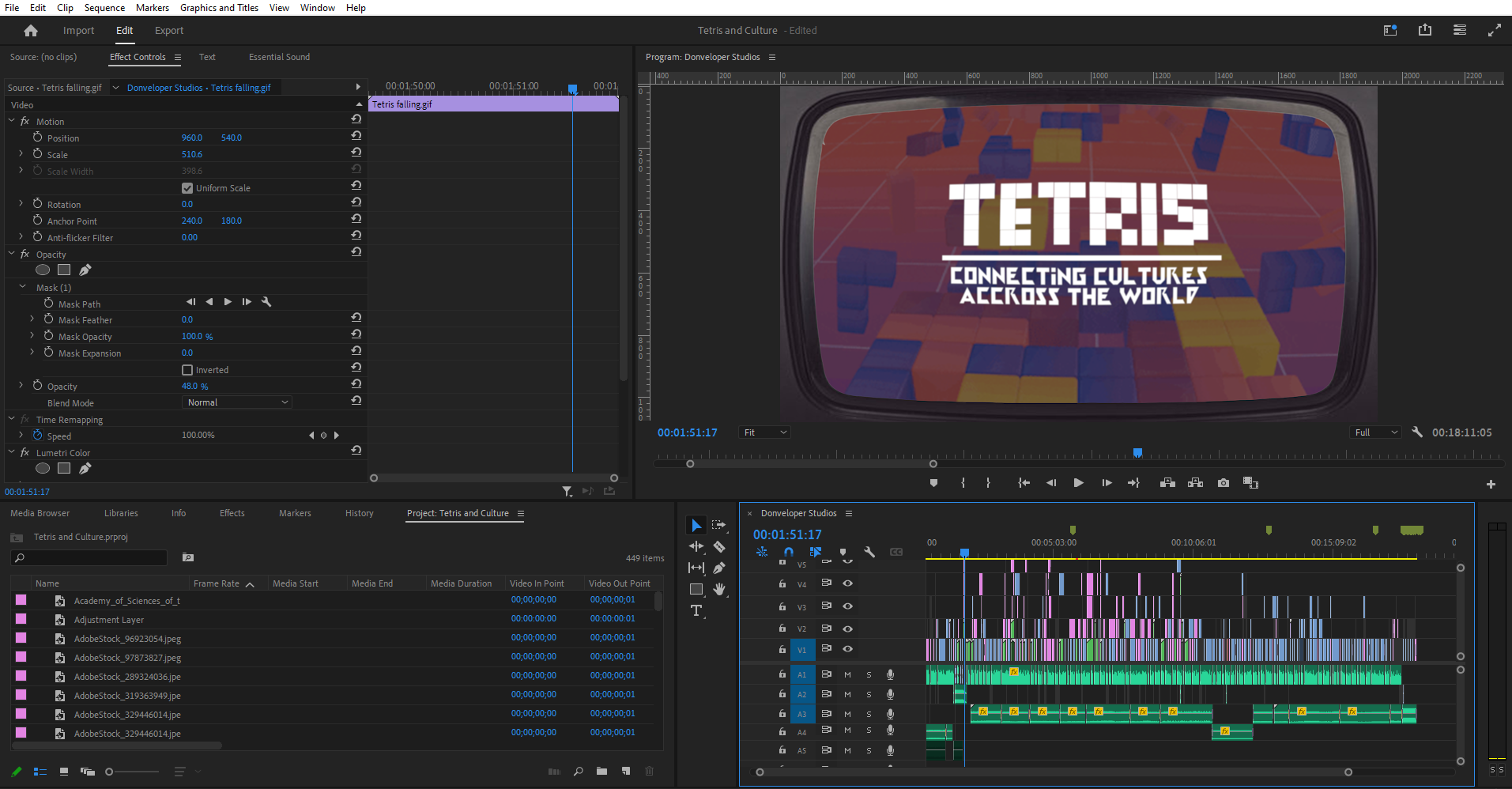Select the Type tool
This screenshot has height=789, width=1512.
click(696, 611)
